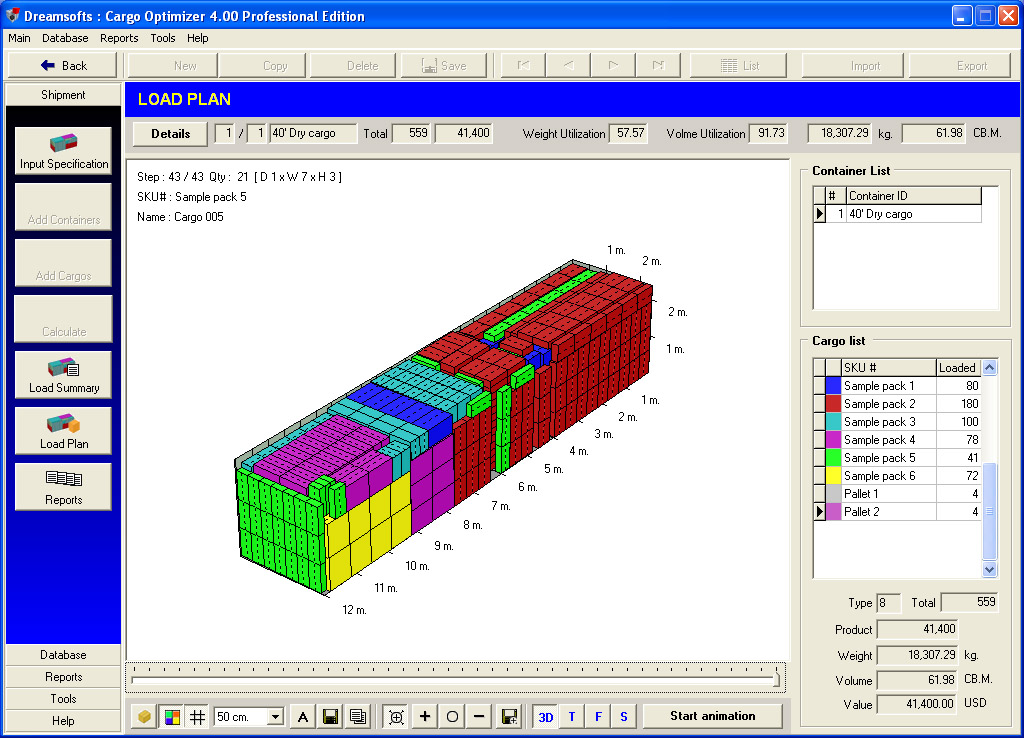Viewport: 1024px width, 738px height.
Task: Click the zoom-to-fit icon
Action: [396, 716]
